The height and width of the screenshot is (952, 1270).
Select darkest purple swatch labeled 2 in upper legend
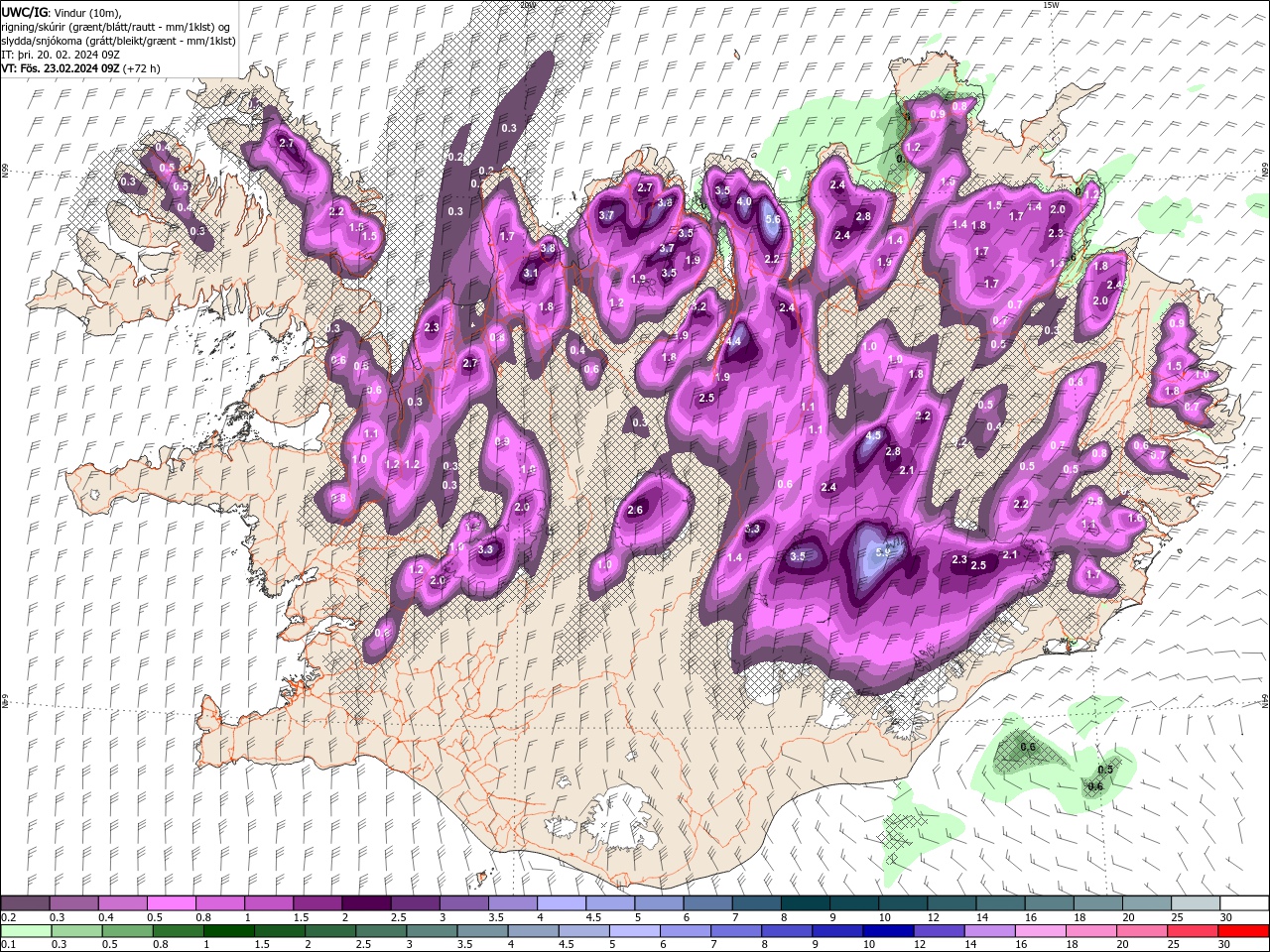point(366,903)
